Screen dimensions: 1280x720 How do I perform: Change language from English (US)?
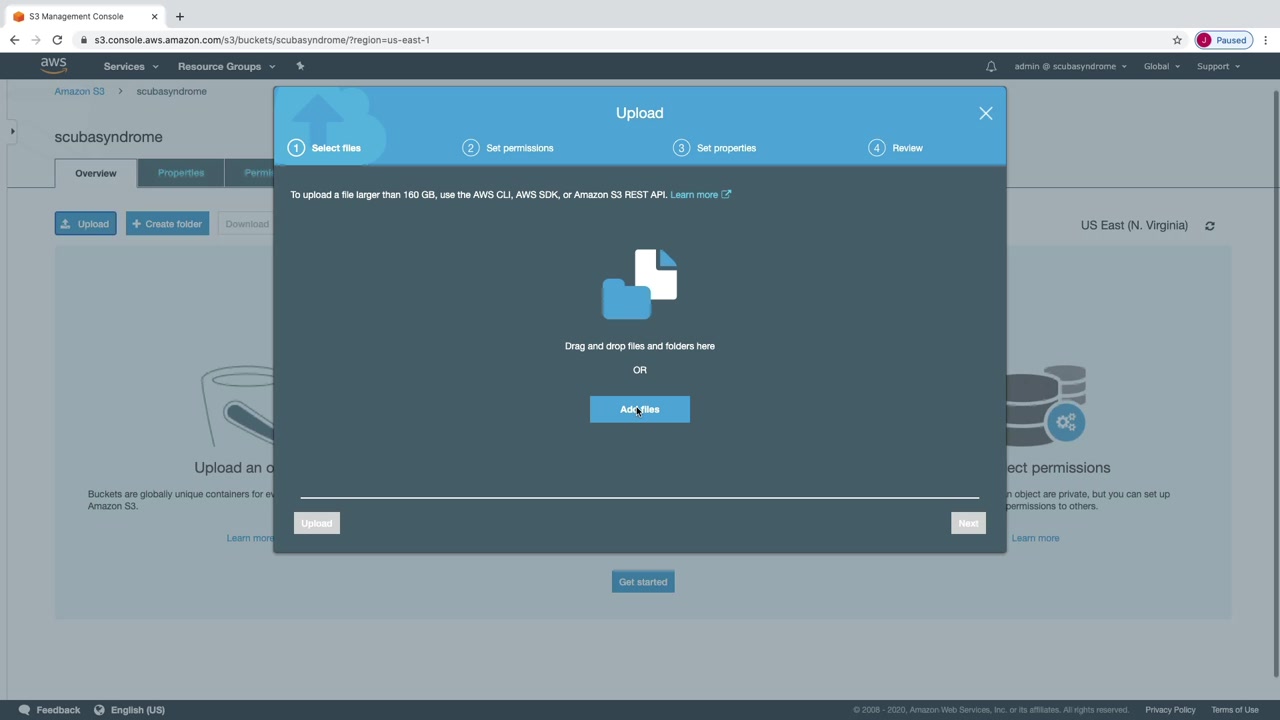[138, 710]
